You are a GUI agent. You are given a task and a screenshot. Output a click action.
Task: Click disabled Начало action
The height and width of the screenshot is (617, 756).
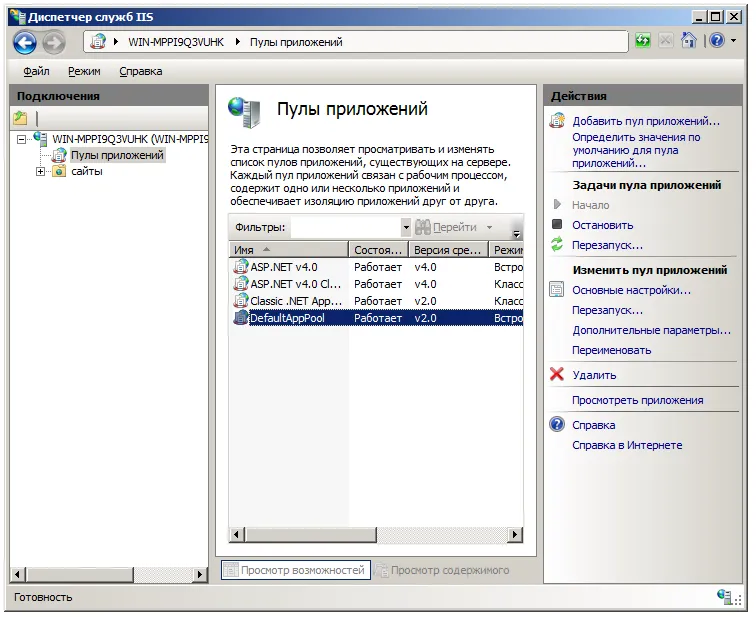coord(590,205)
